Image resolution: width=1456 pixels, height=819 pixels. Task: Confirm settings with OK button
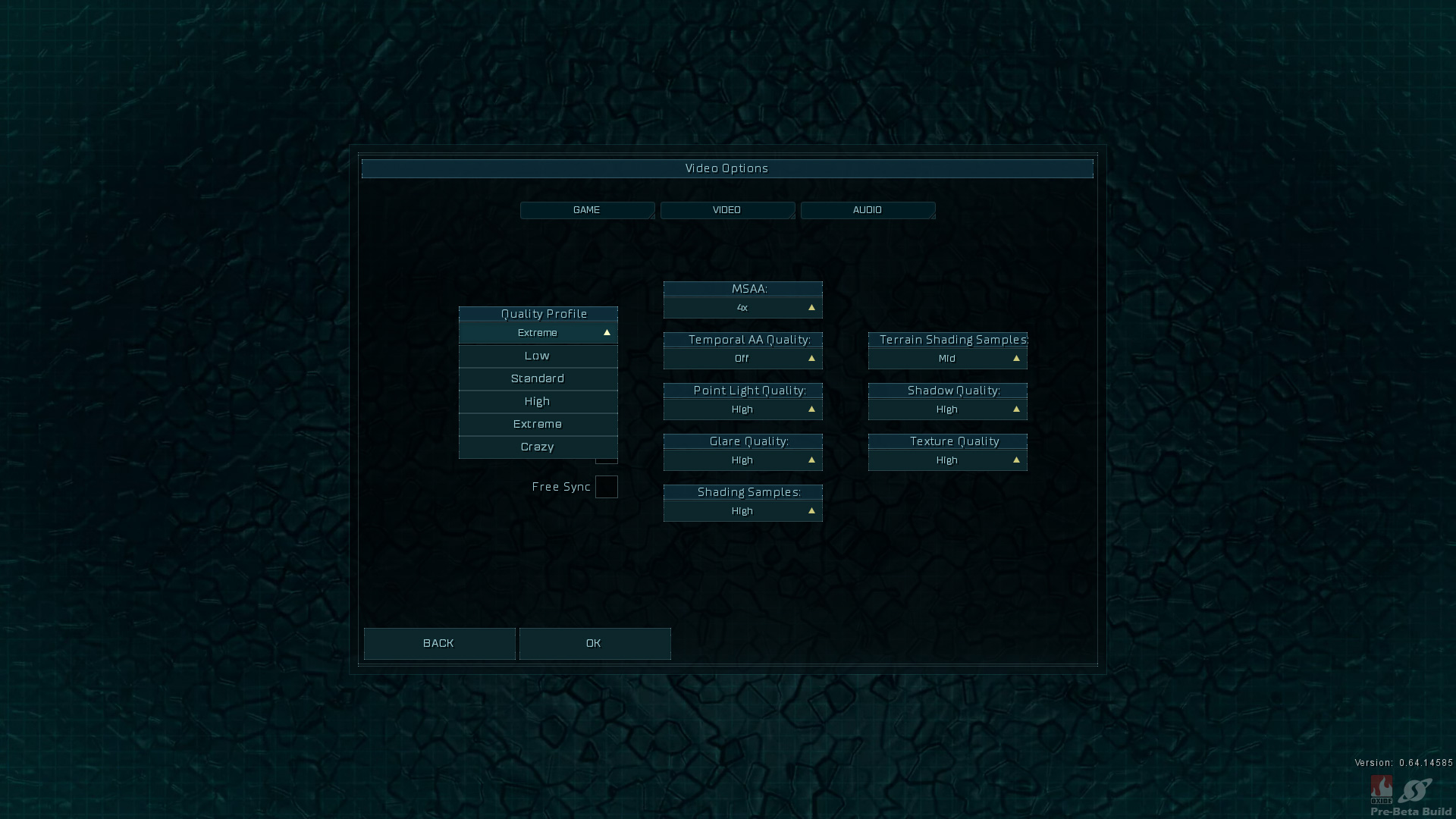tap(595, 644)
